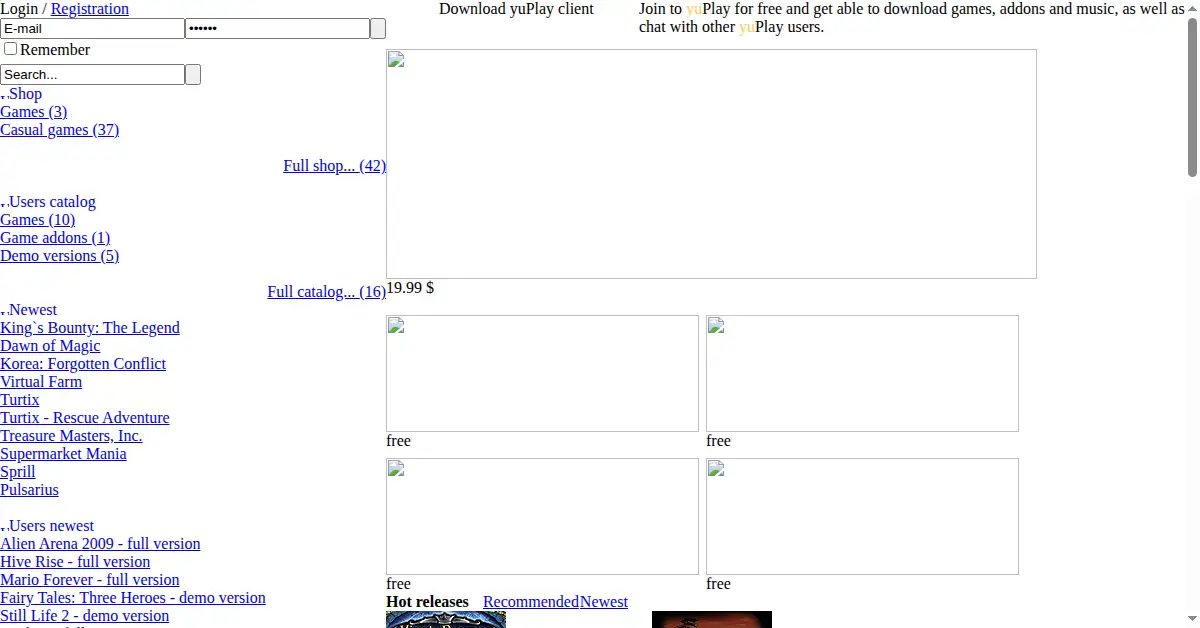The width and height of the screenshot is (1200, 628).
Task: Click the scrollbar up arrow
Action: point(1192,8)
